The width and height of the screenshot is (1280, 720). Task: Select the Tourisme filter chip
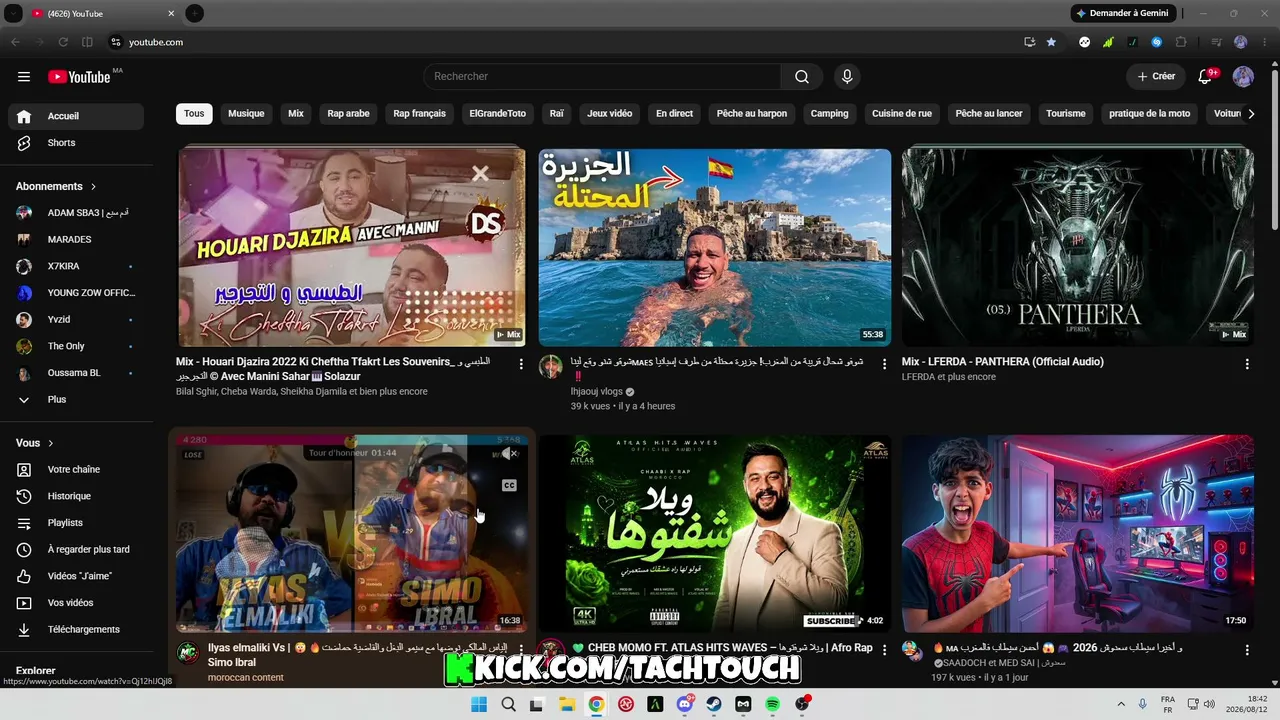1066,114
